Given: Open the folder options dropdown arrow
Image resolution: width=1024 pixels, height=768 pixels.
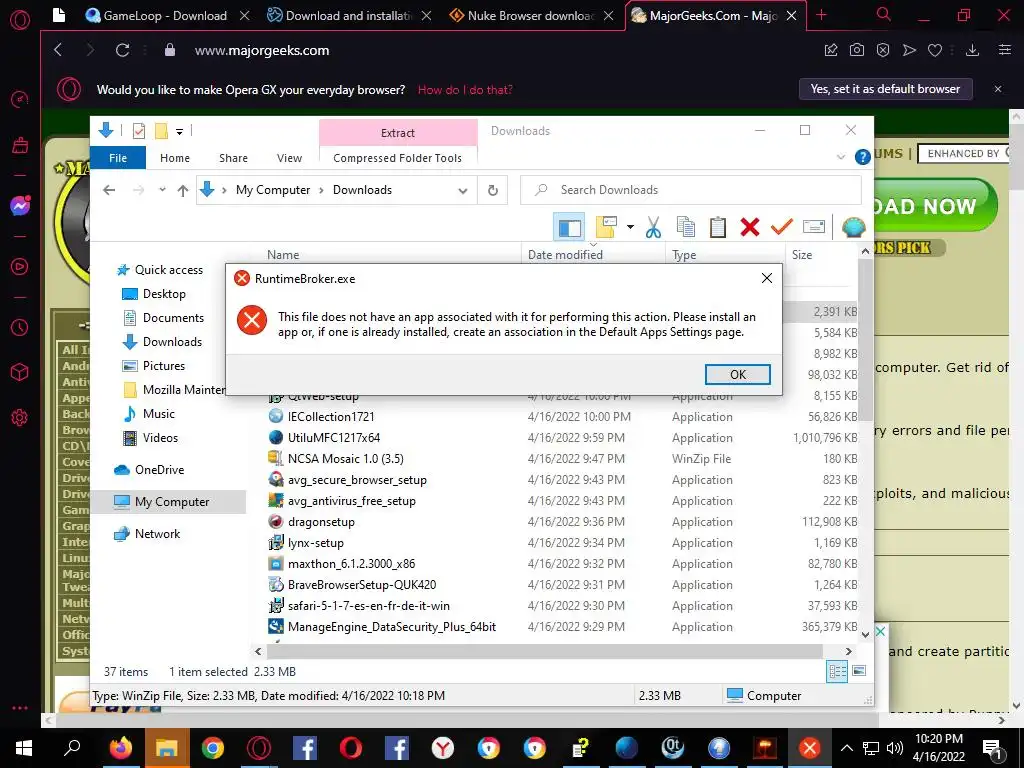Looking at the screenshot, I should (630, 227).
